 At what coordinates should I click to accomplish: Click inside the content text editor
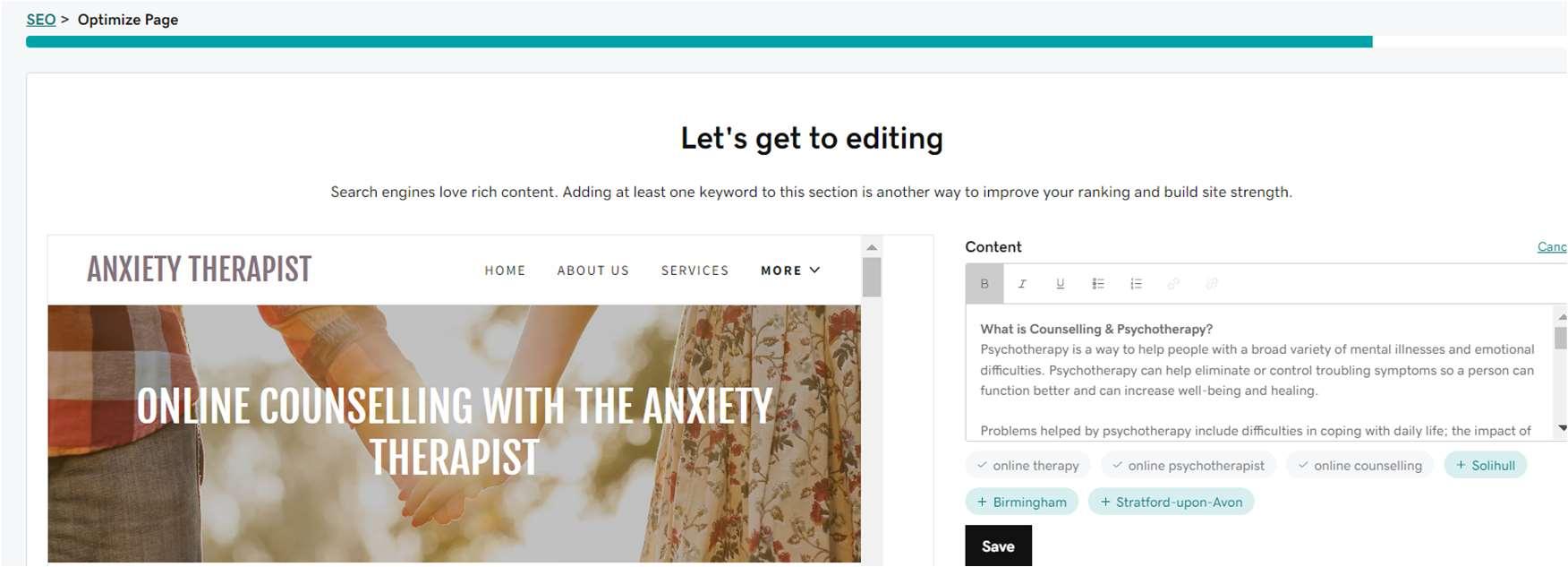(1259, 372)
